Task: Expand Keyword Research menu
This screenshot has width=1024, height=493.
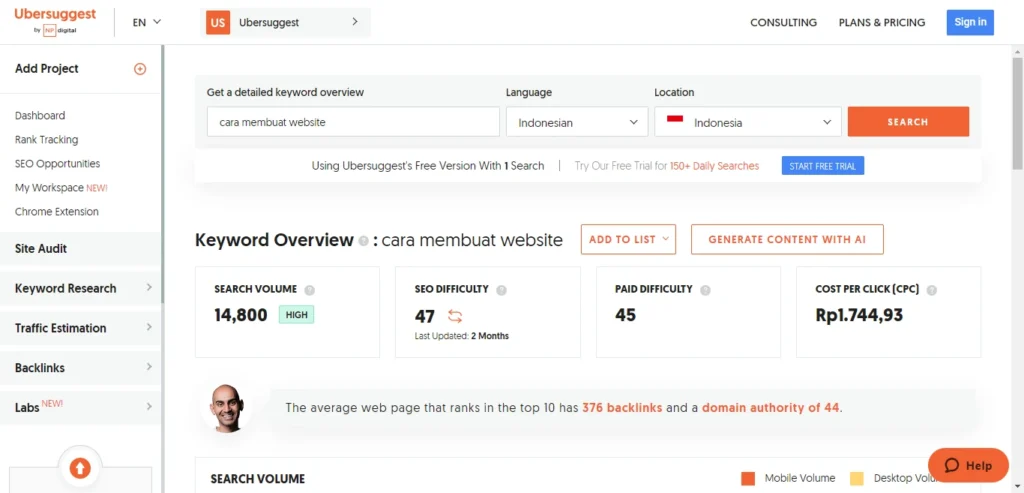Action: point(81,288)
